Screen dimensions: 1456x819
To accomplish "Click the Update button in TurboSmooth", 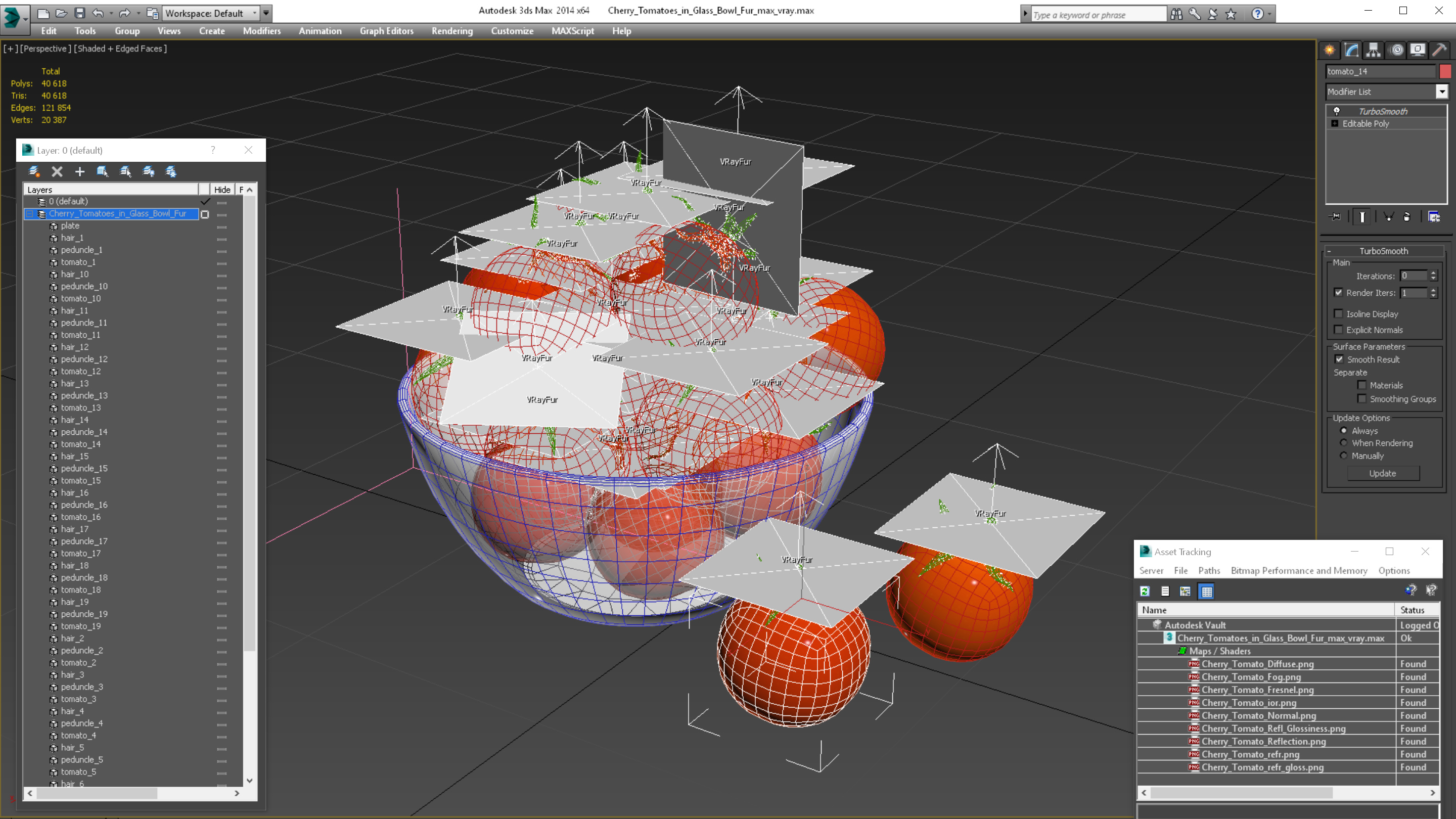I will pyautogui.click(x=1383, y=474).
